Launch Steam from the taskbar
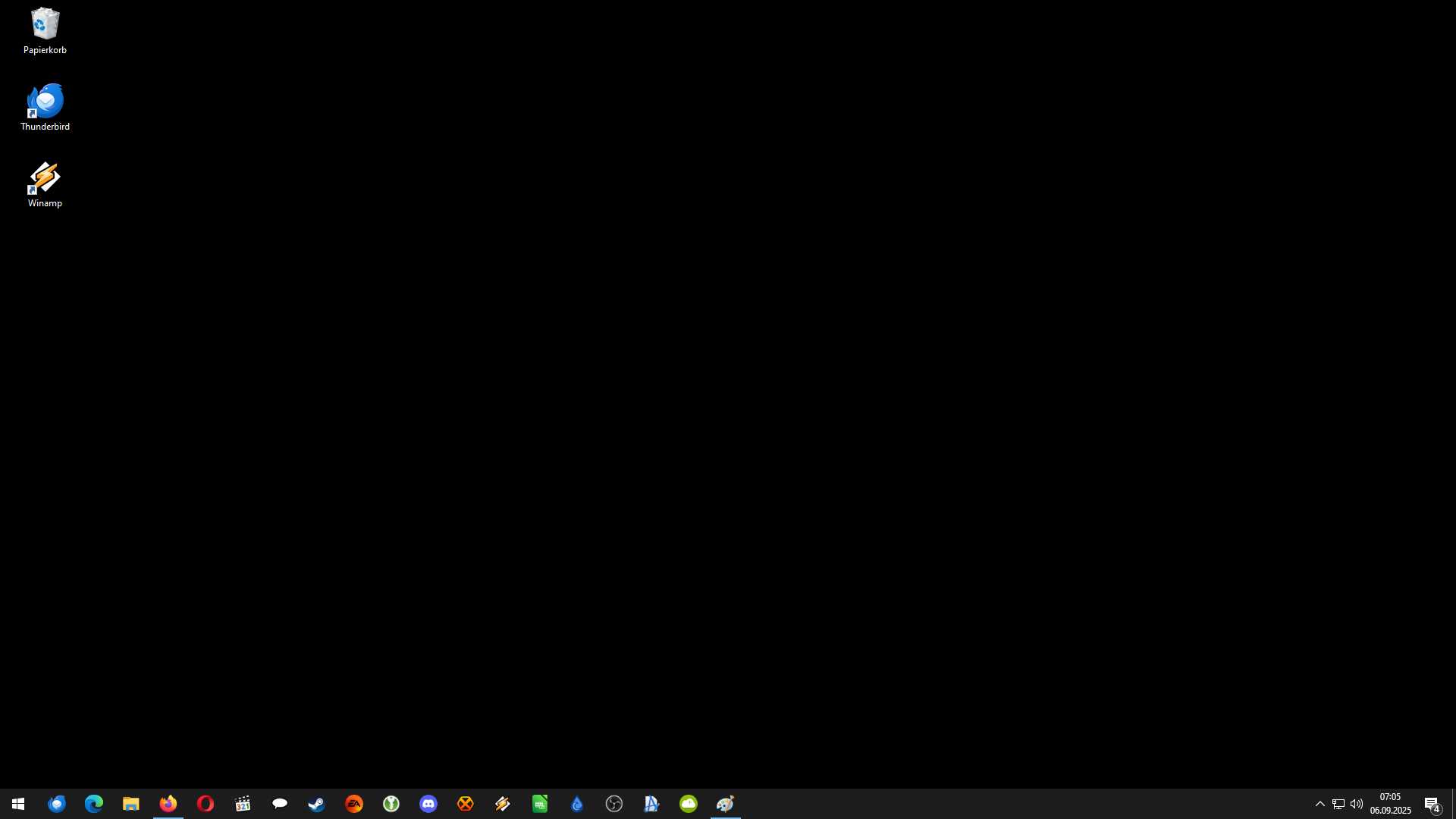The width and height of the screenshot is (1456, 819). tap(317, 804)
